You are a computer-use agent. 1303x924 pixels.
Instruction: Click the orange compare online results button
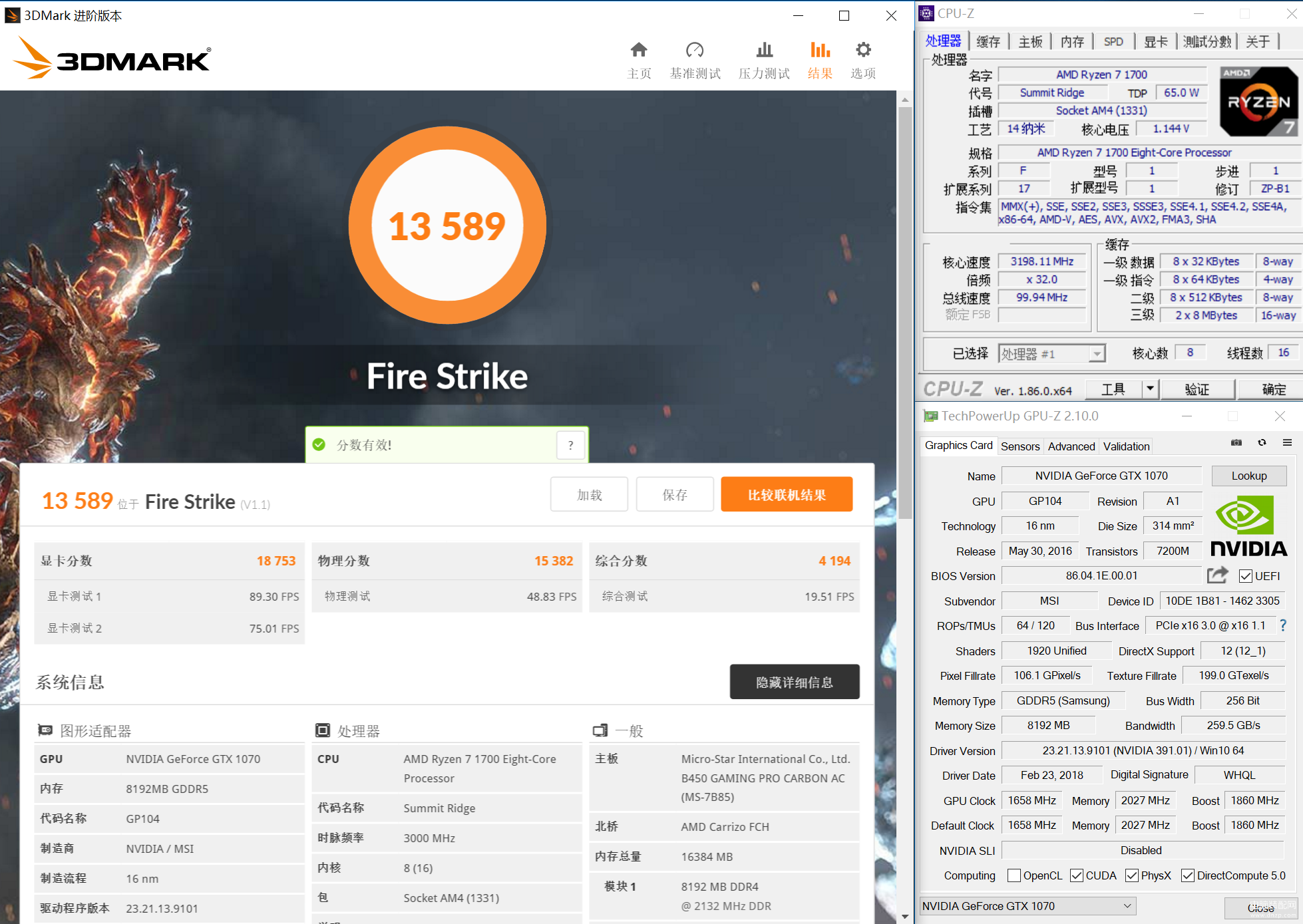point(787,494)
